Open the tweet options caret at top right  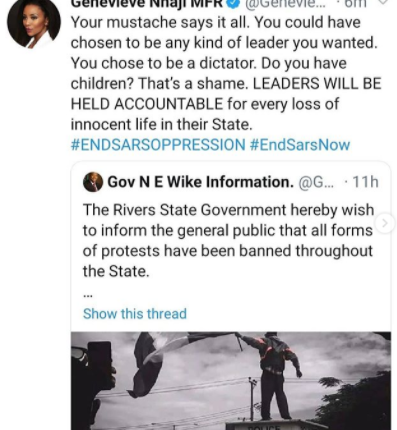(384, 2)
